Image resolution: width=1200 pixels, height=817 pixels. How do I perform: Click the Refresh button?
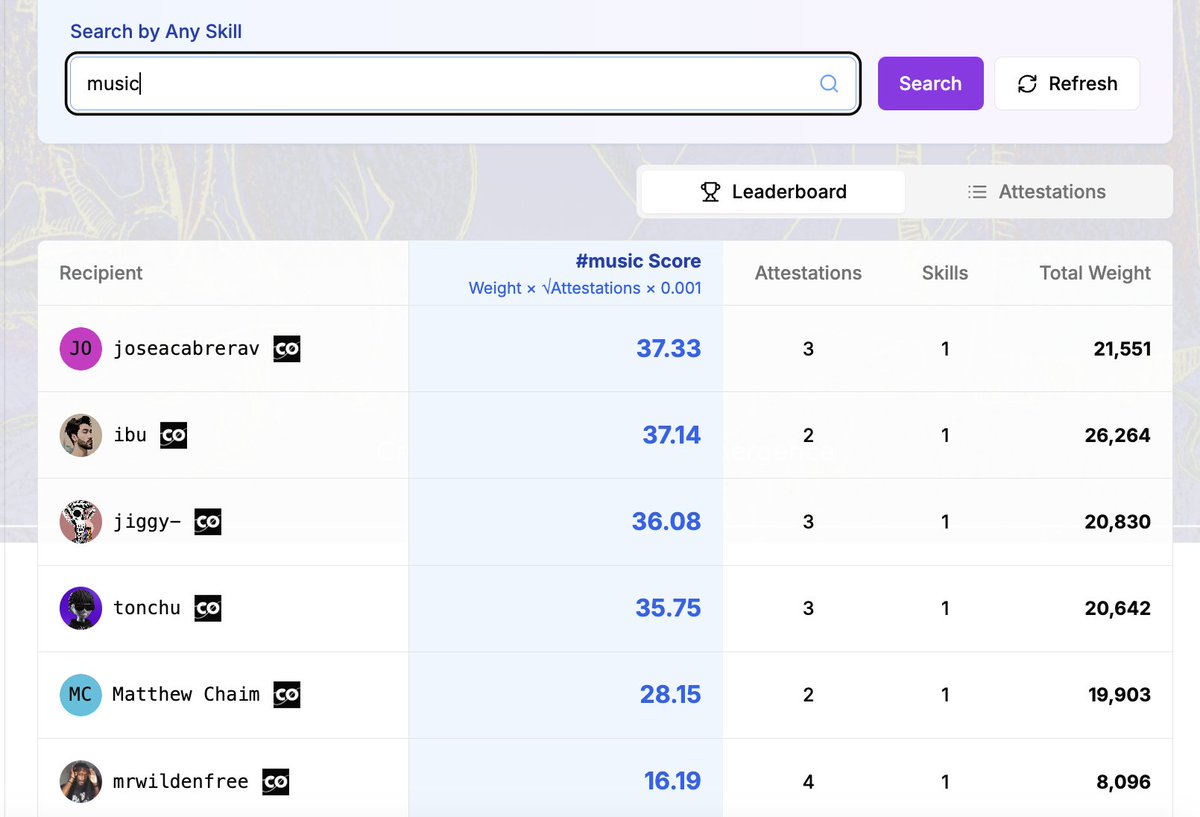pos(1067,84)
